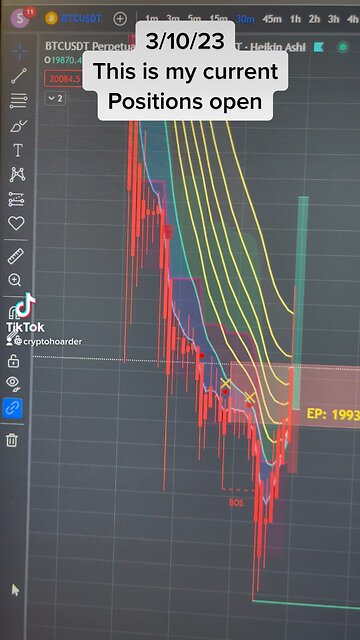Viewport: 360px width, 640px height.
Task: Switch to the 3h timeframe
Action: pos(333,19)
